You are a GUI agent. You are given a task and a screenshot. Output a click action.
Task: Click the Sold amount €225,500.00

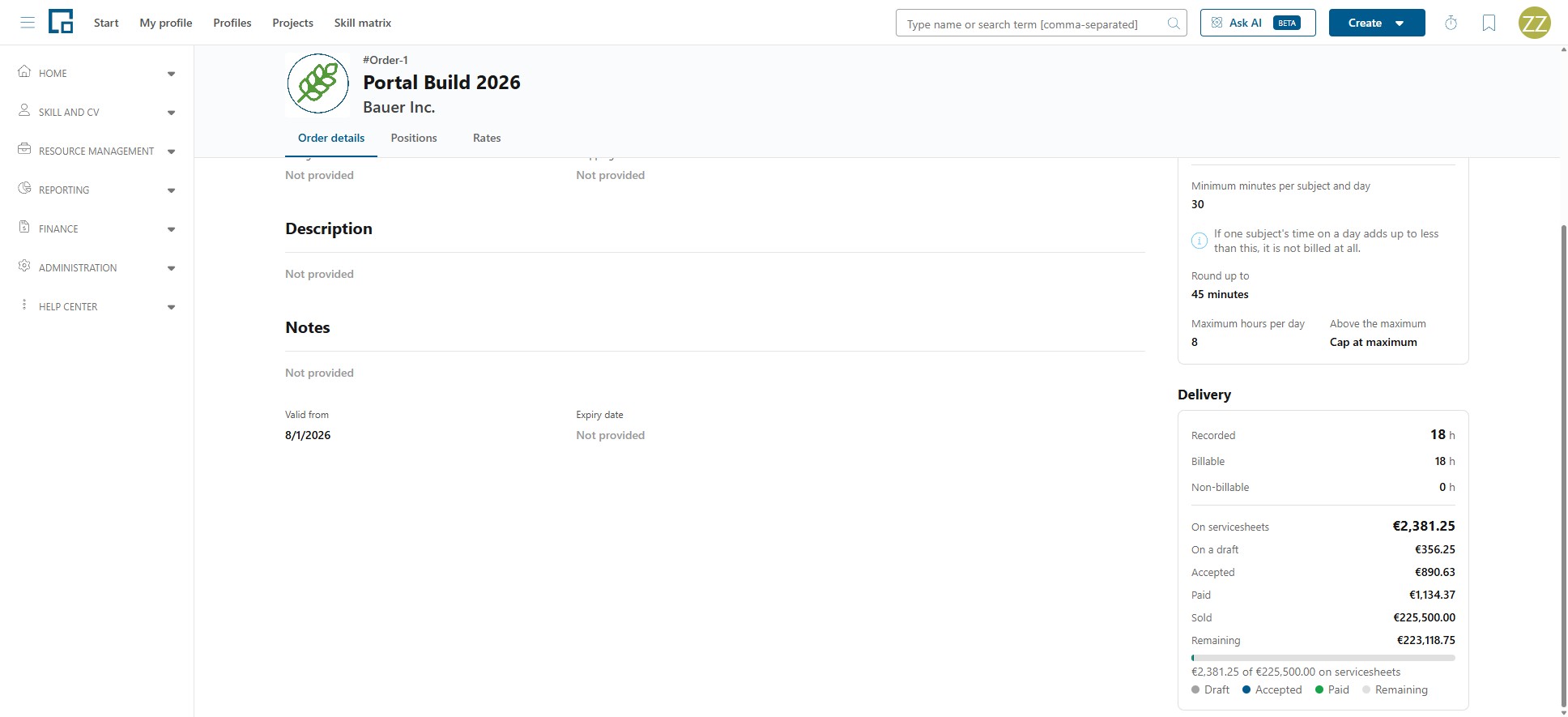coord(1424,617)
